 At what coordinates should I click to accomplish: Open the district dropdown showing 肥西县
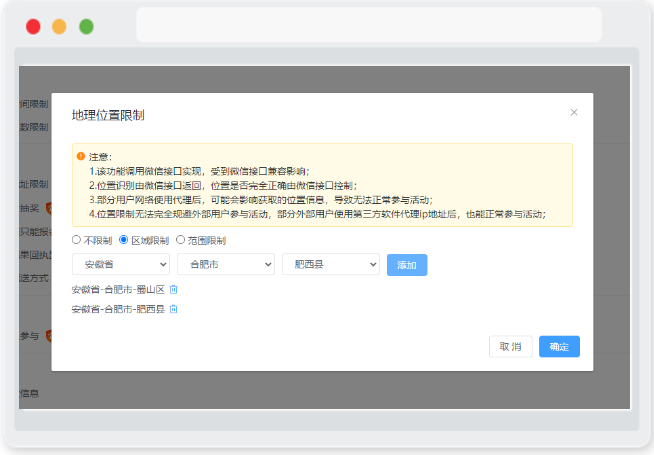click(331, 264)
